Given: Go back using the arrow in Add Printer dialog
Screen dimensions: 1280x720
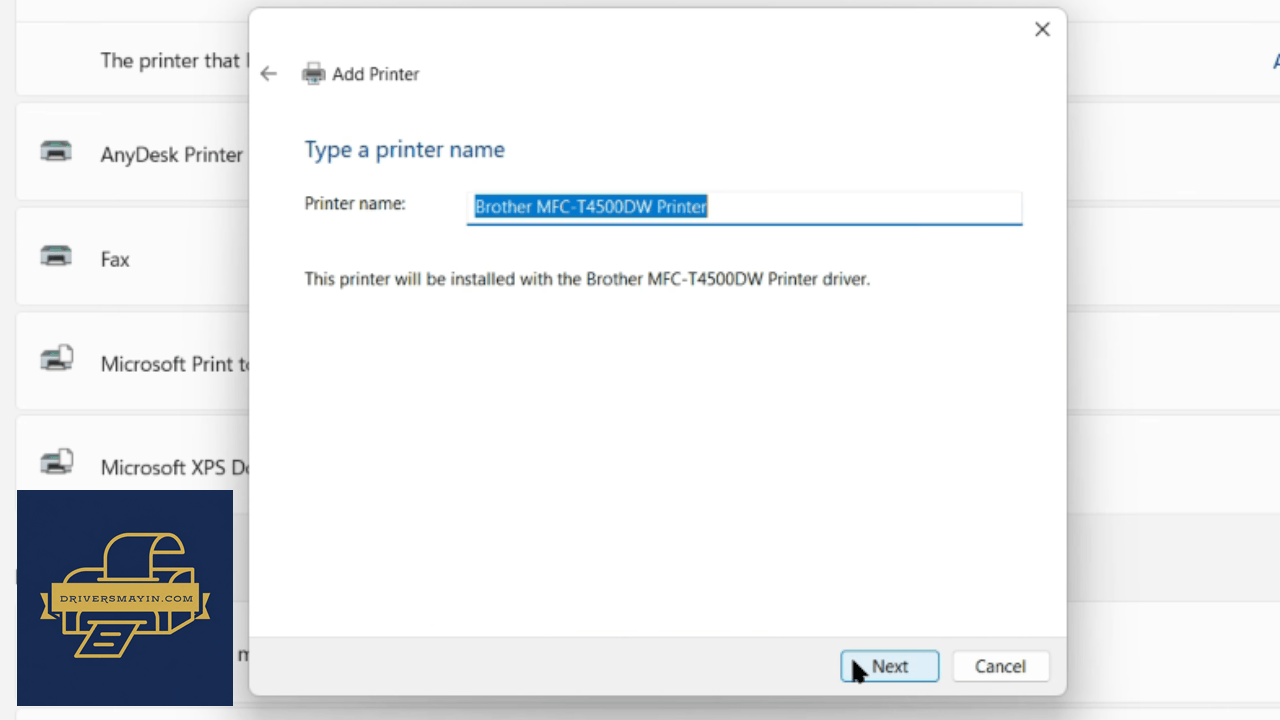Looking at the screenshot, I should [x=268, y=74].
